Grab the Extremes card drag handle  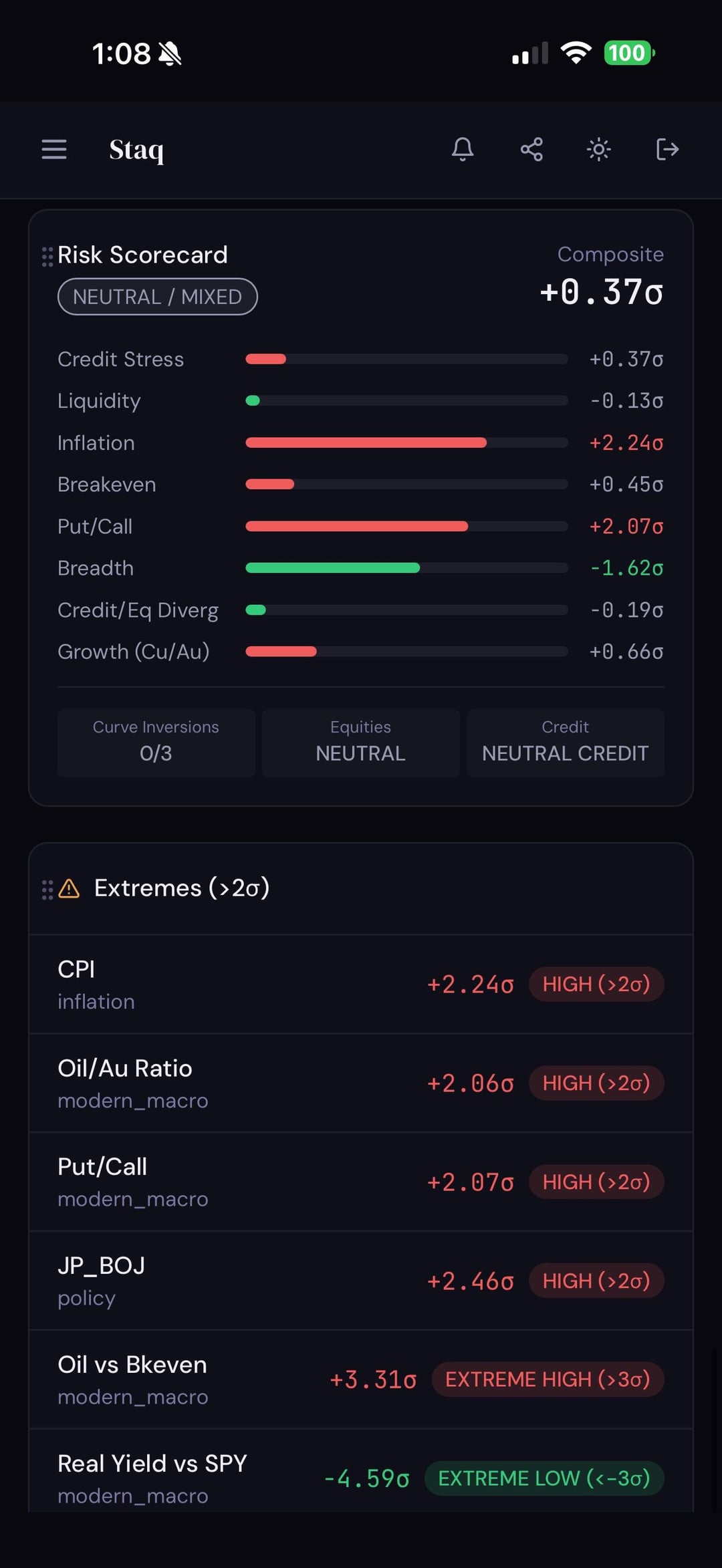(x=47, y=889)
